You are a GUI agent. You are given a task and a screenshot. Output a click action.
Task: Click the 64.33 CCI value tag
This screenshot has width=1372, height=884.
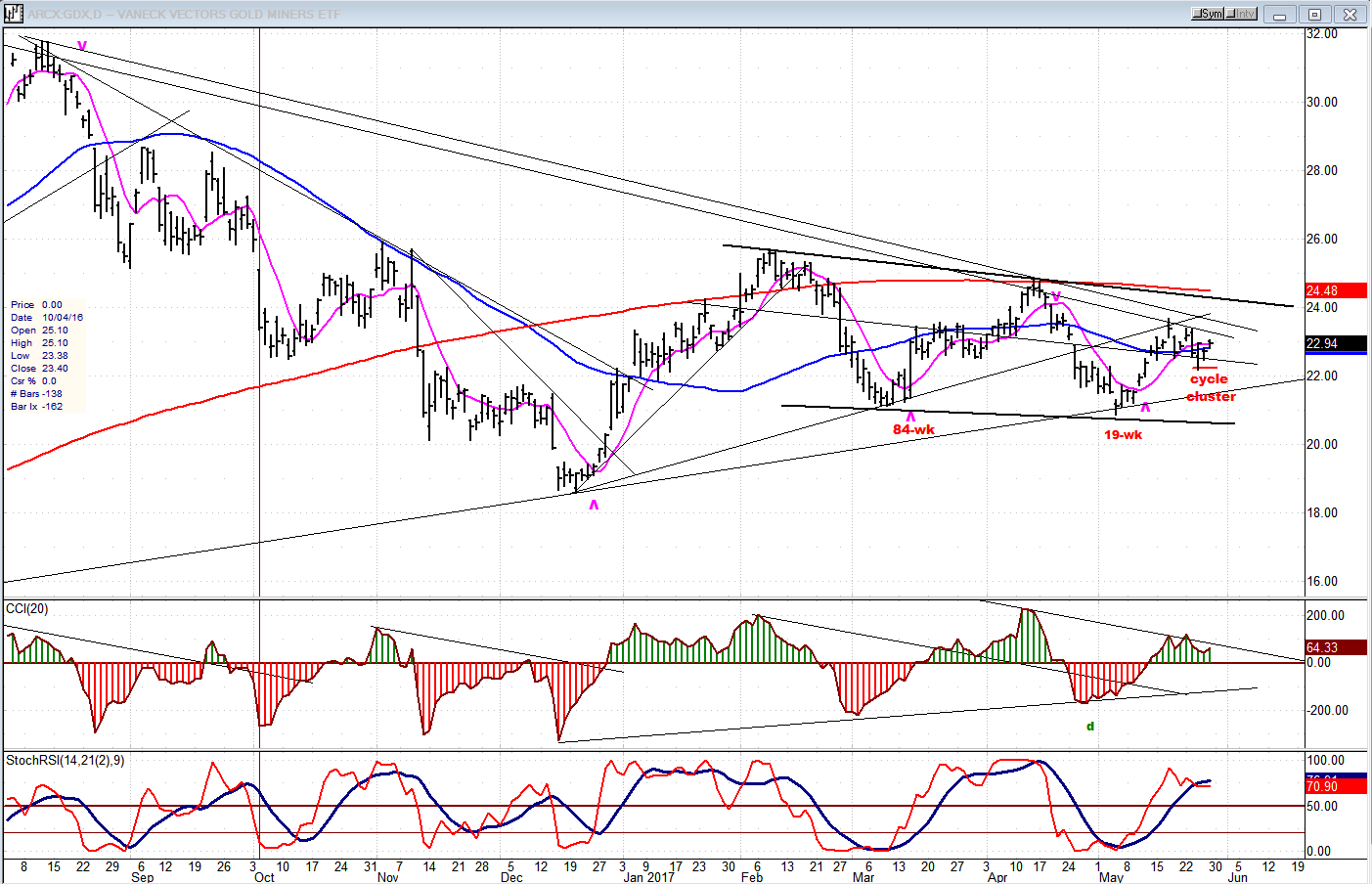pyautogui.click(x=1335, y=647)
